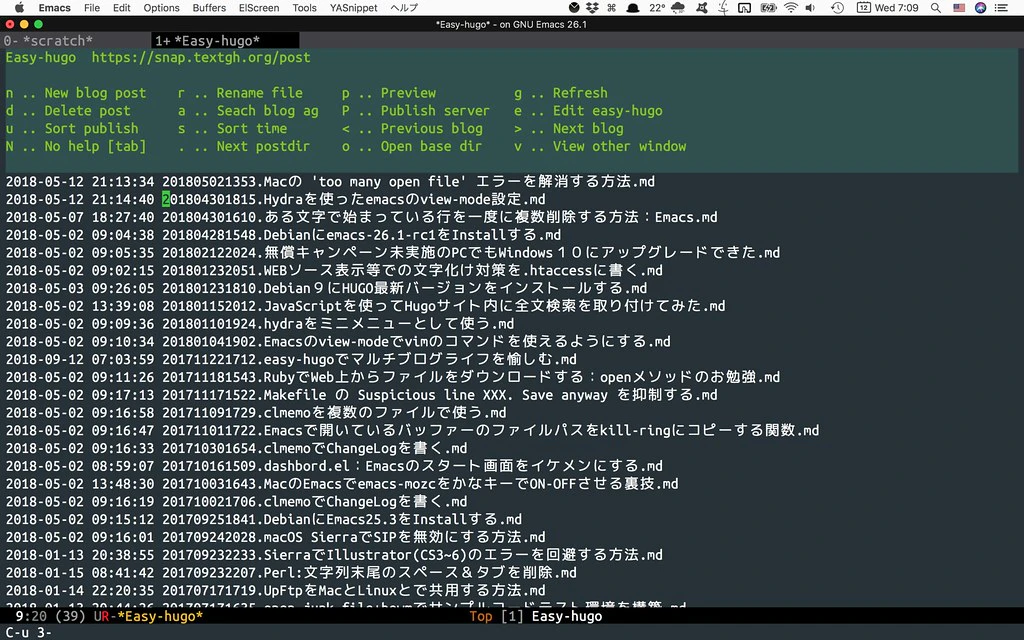Select the 201710161509 dashbord.el post
Screen dimensions: 1024x640
[x=334, y=465]
